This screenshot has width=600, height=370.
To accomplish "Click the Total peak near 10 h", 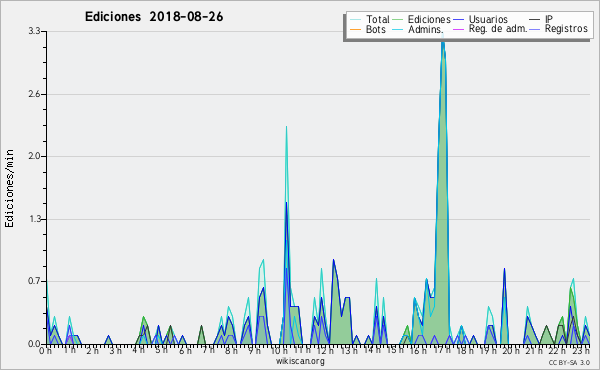I will (286, 128).
